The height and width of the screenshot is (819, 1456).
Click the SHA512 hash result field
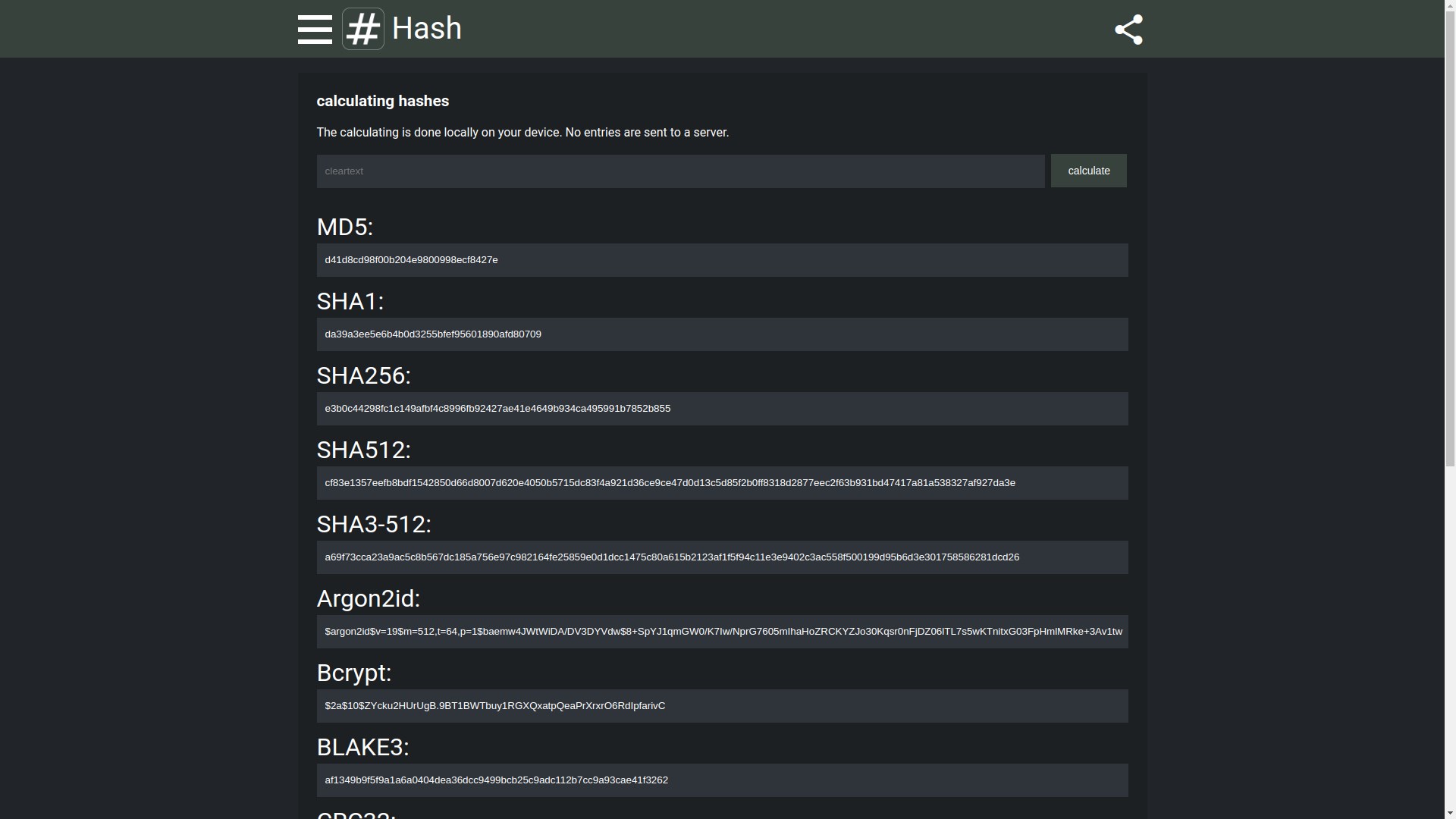click(722, 483)
